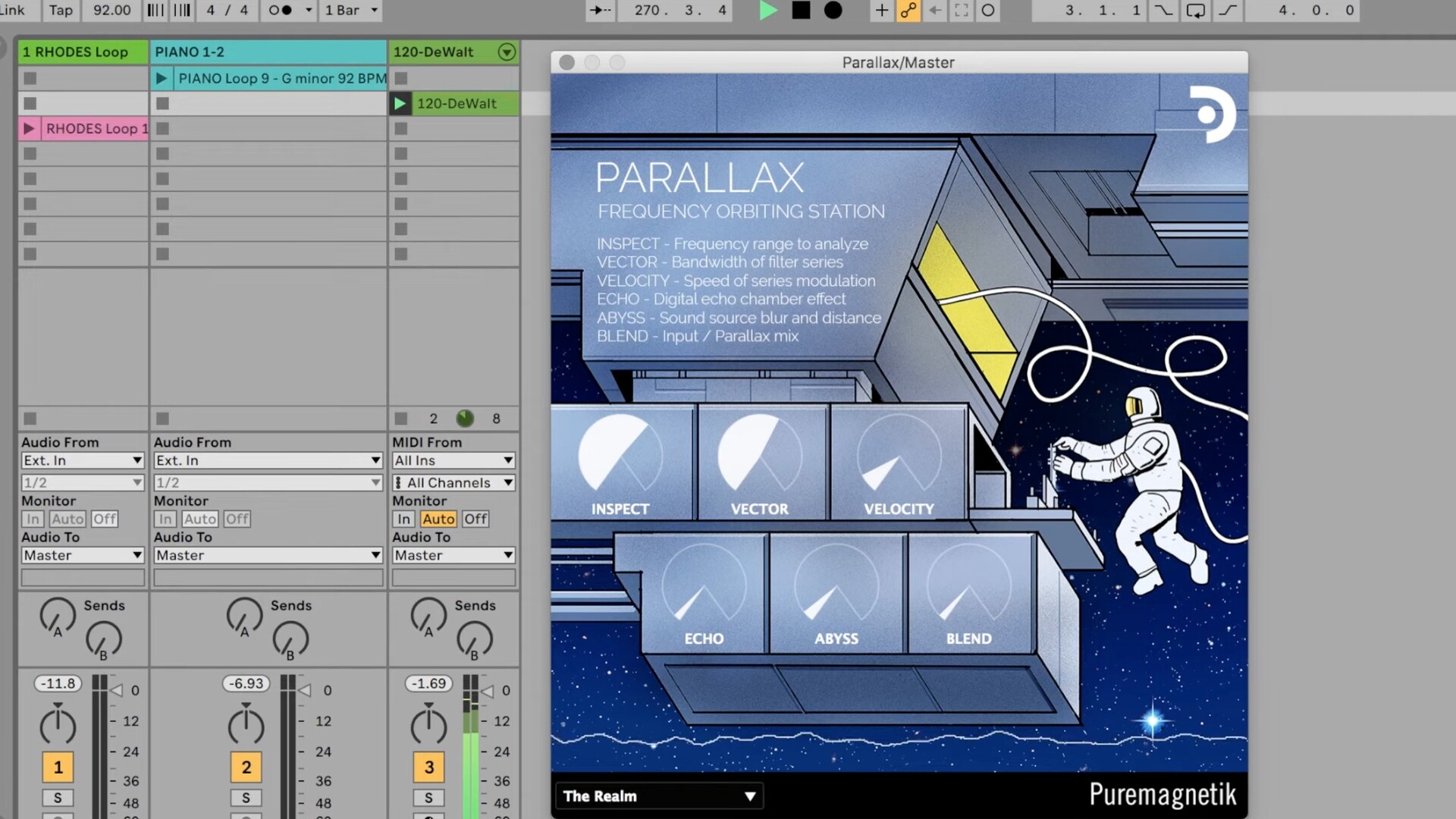
Task: Click the phase nudge up bars icon
Action: click(x=182, y=11)
